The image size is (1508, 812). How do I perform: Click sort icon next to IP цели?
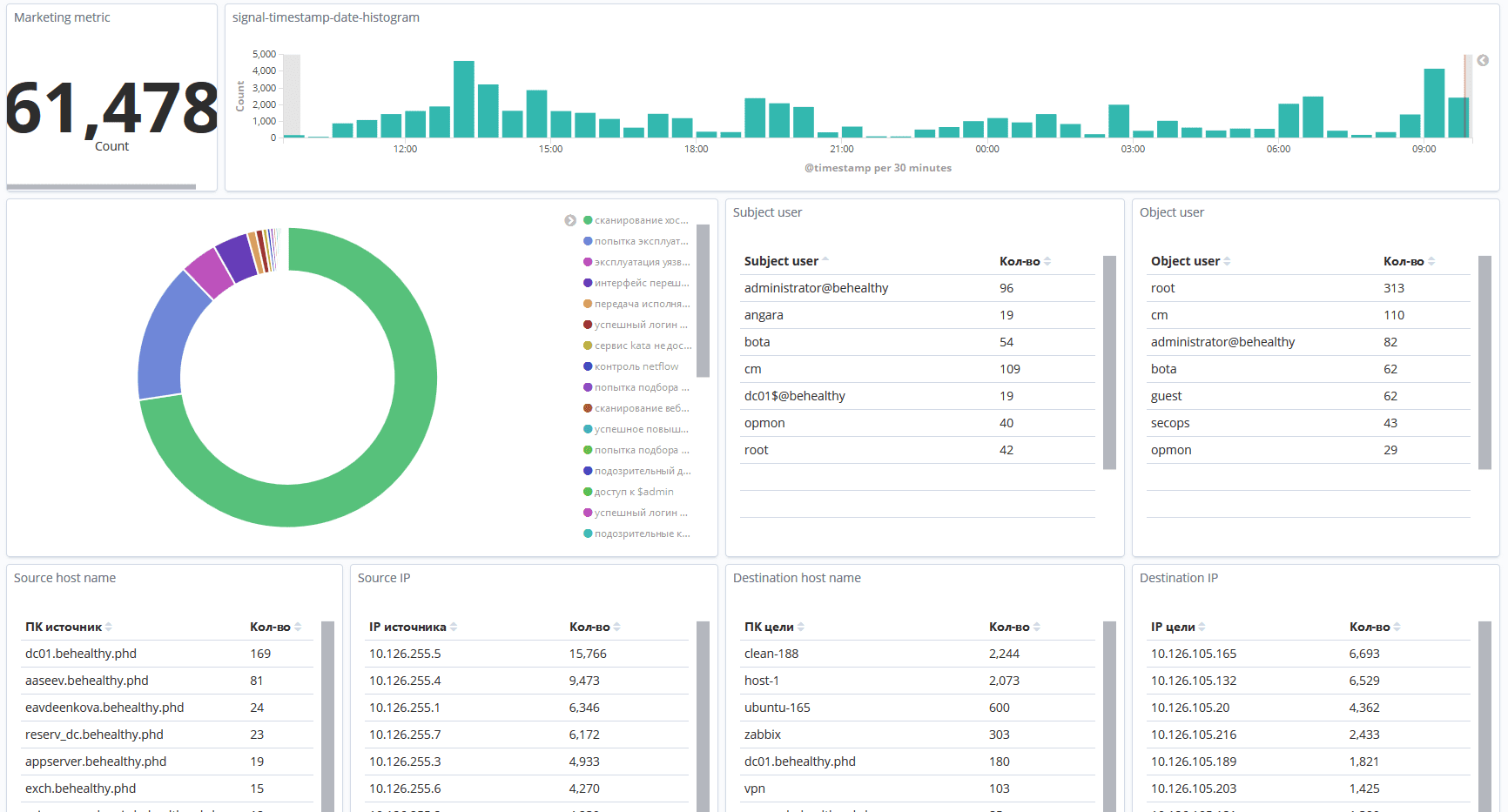pyautogui.click(x=1202, y=627)
